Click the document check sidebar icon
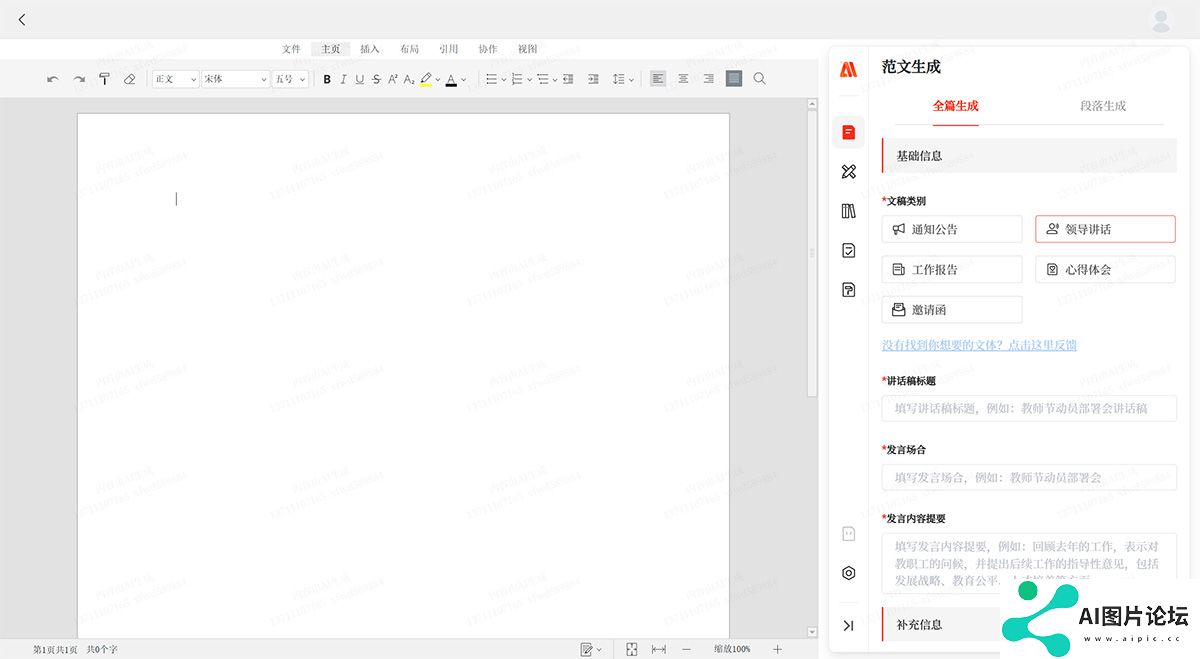 849,250
